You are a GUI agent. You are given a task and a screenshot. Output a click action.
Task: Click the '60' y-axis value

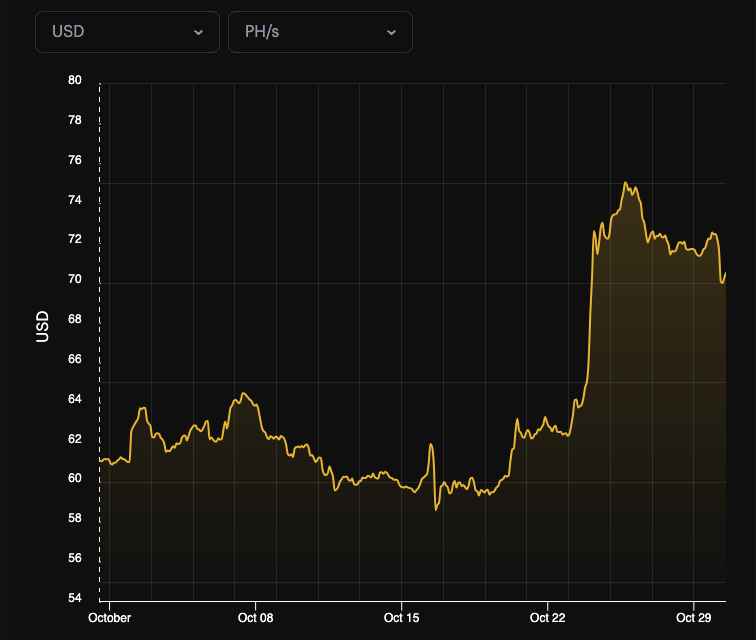[75, 478]
